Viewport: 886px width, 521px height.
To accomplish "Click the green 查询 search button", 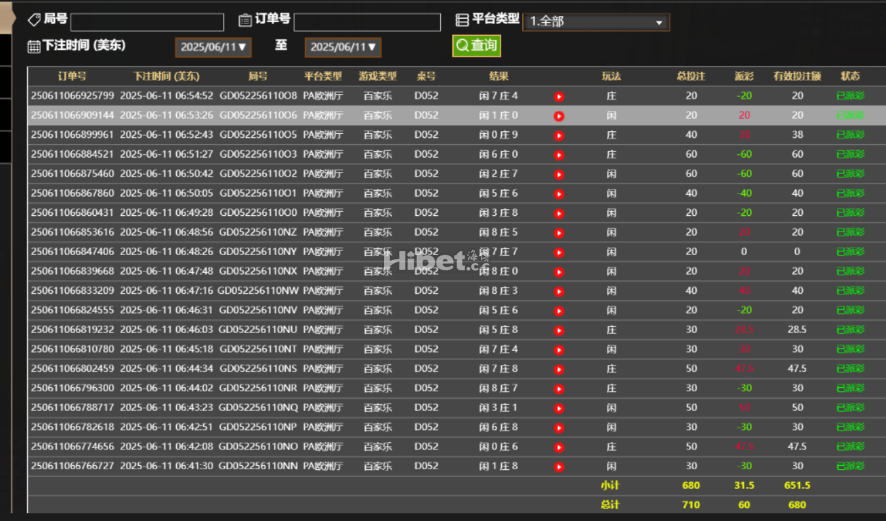I will click(x=476, y=46).
